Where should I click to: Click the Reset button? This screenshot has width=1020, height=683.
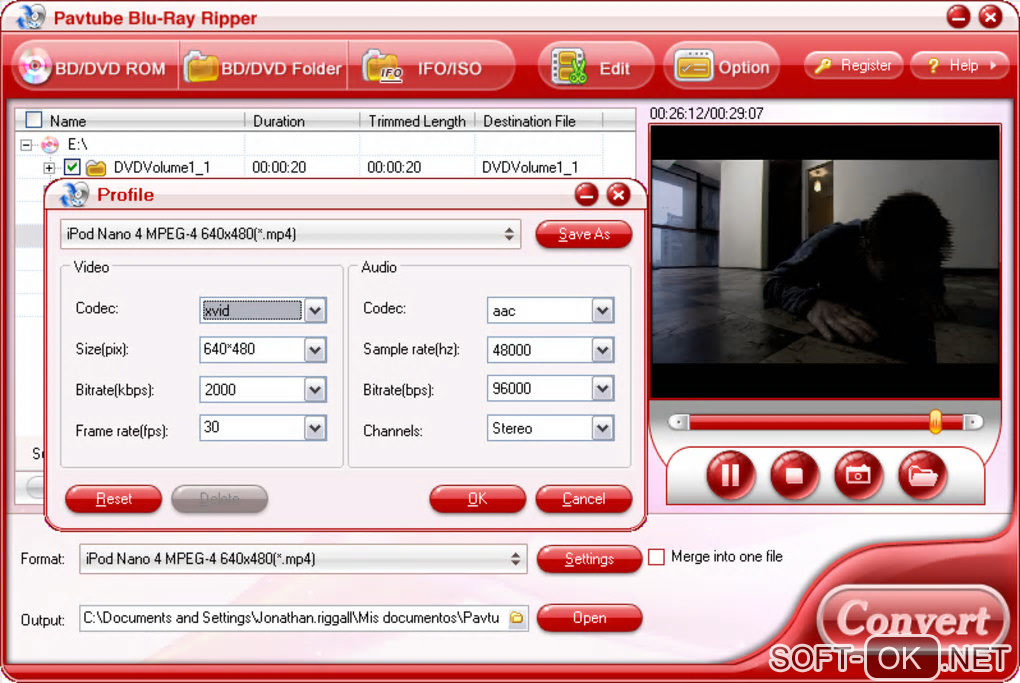pyautogui.click(x=113, y=499)
